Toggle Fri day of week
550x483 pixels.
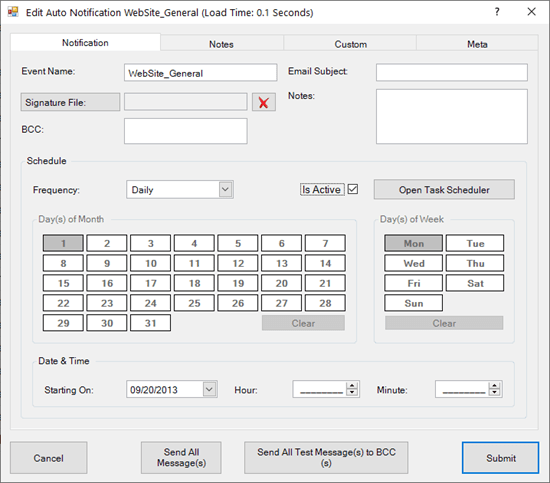413,283
